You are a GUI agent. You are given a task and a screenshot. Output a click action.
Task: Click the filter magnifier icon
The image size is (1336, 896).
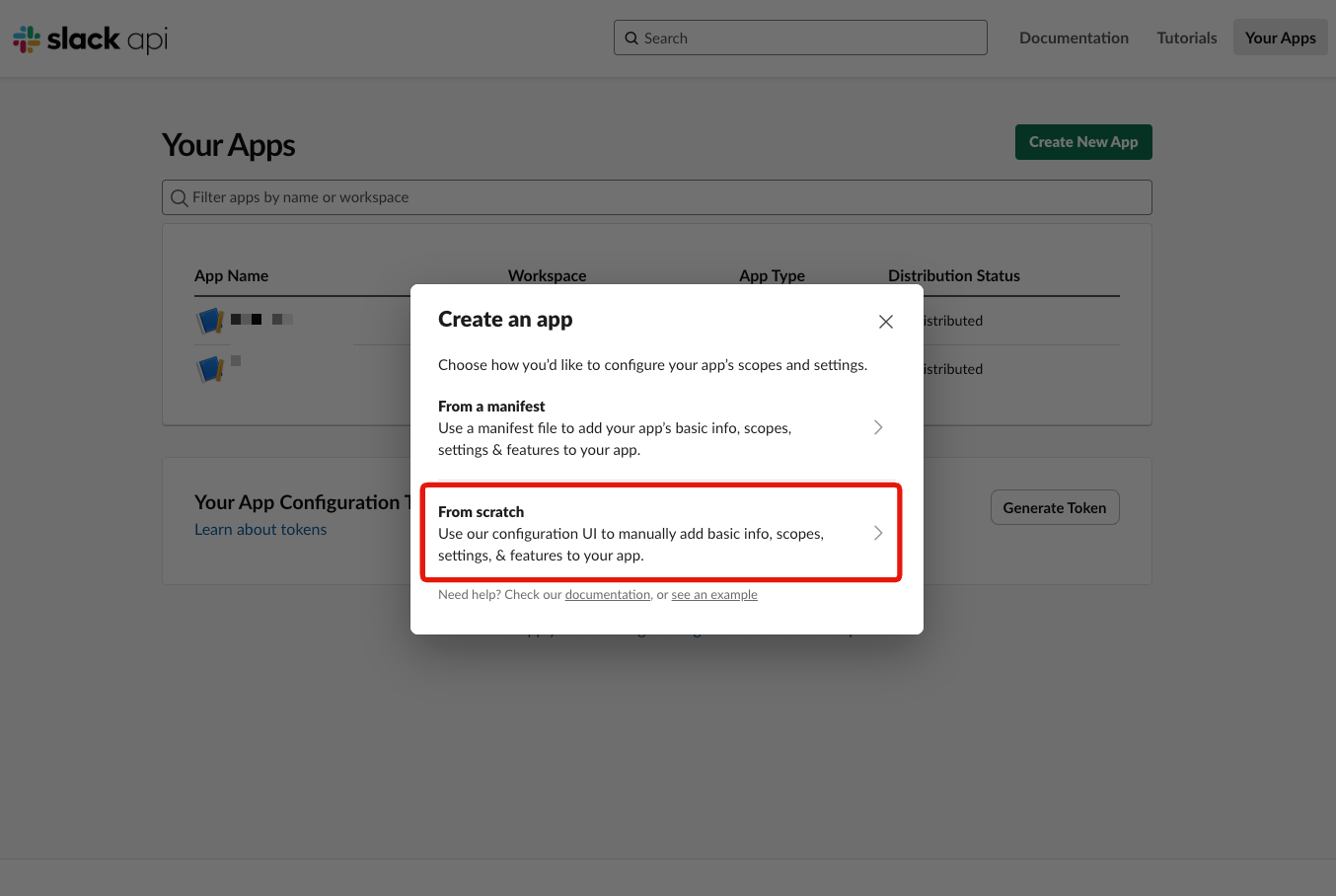pos(179,198)
